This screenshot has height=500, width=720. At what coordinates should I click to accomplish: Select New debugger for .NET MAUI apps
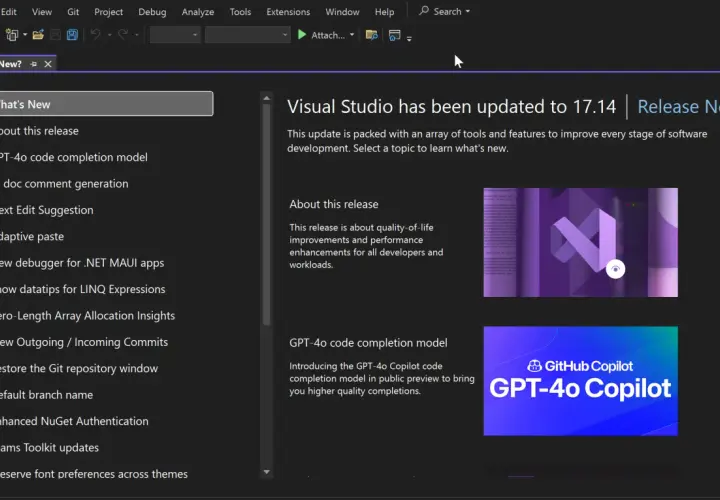click(82, 263)
